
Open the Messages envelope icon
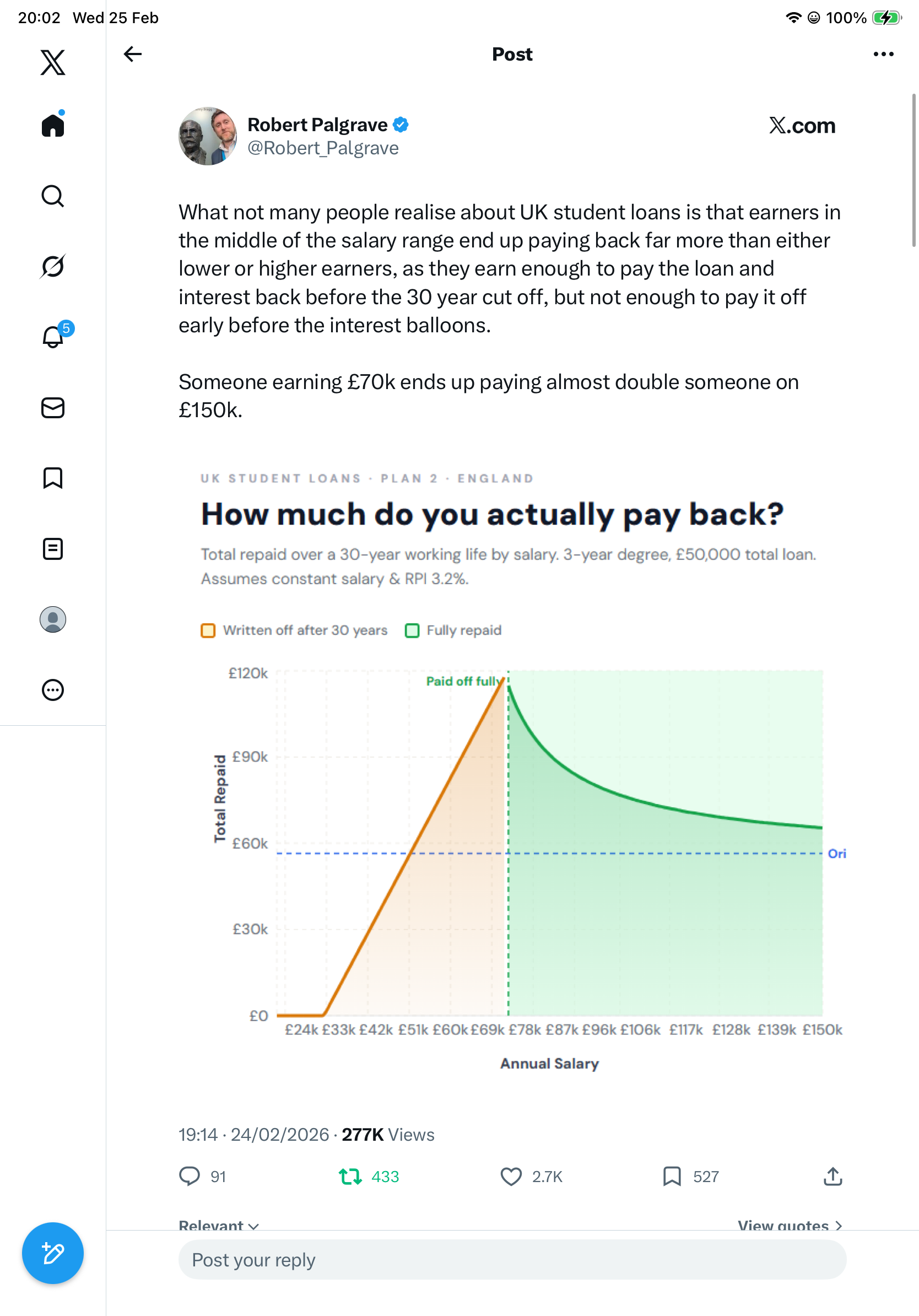click(53, 408)
